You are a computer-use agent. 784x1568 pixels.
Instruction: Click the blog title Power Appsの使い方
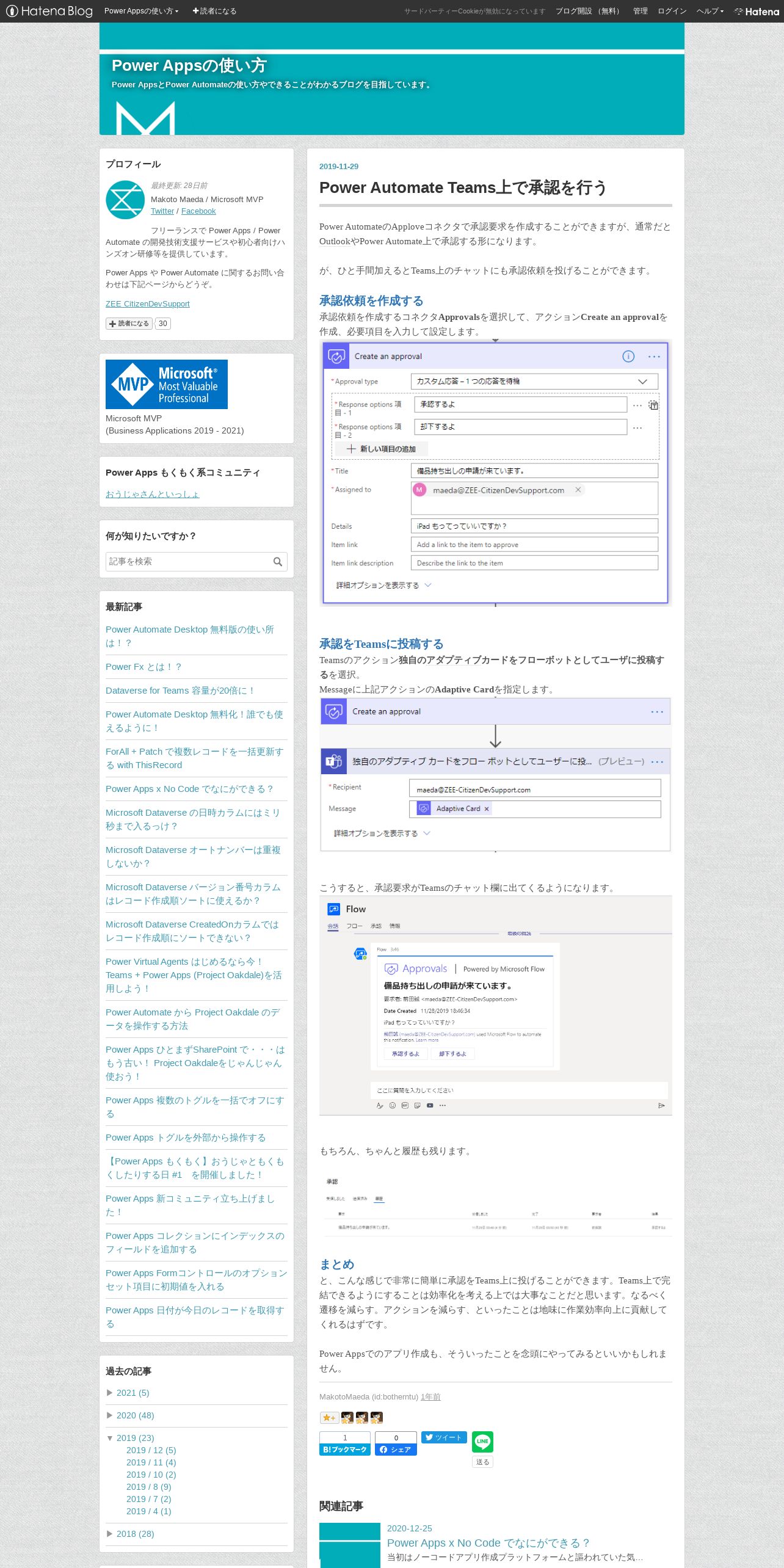[189, 65]
